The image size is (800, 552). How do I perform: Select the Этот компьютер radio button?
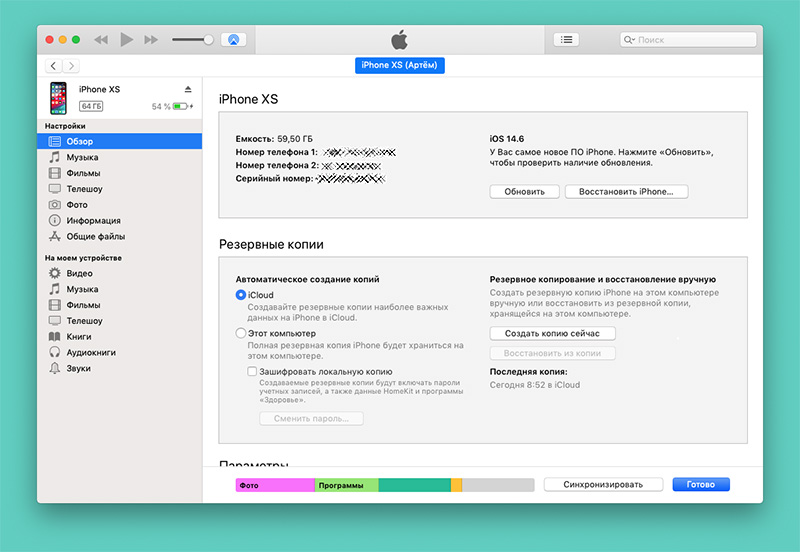point(241,333)
